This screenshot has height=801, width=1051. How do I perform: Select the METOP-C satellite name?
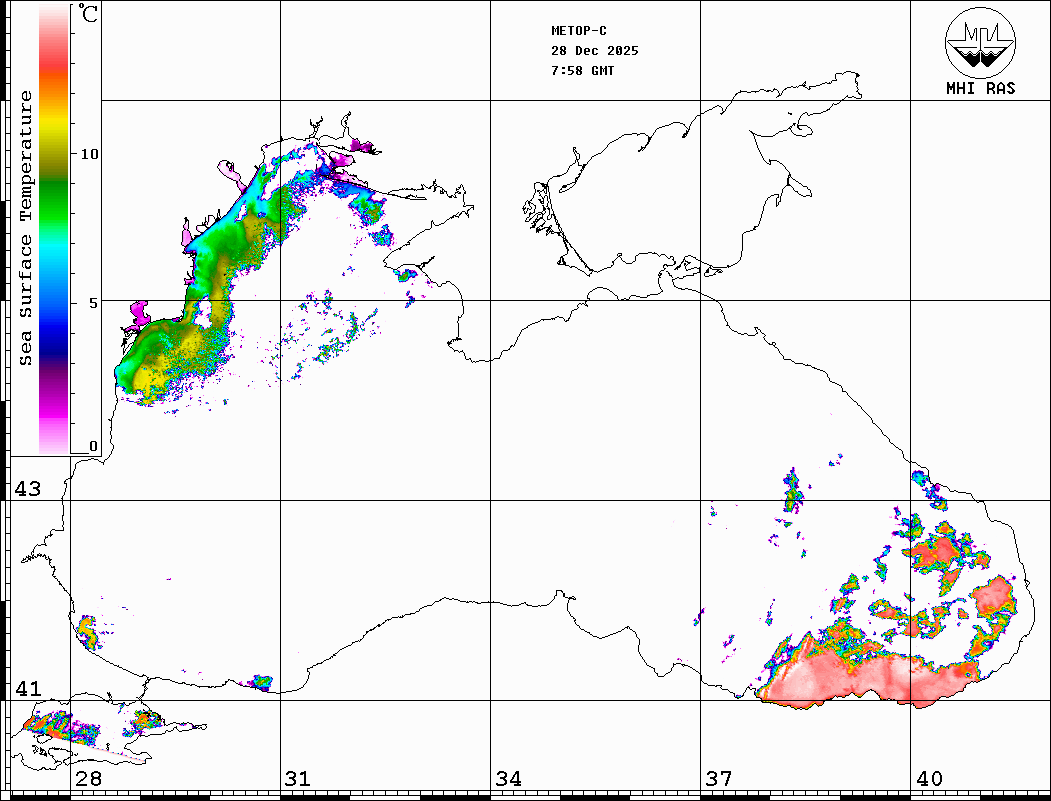579,31
